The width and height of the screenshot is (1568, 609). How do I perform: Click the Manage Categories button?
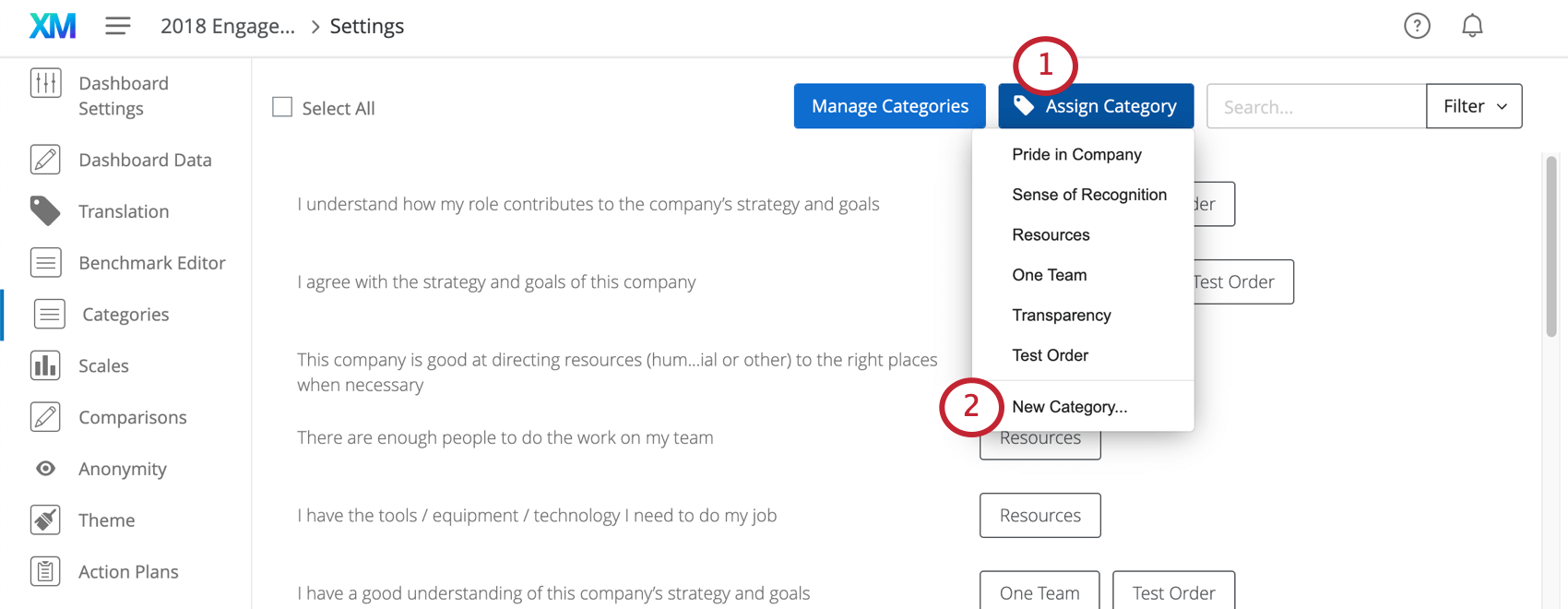(x=889, y=106)
